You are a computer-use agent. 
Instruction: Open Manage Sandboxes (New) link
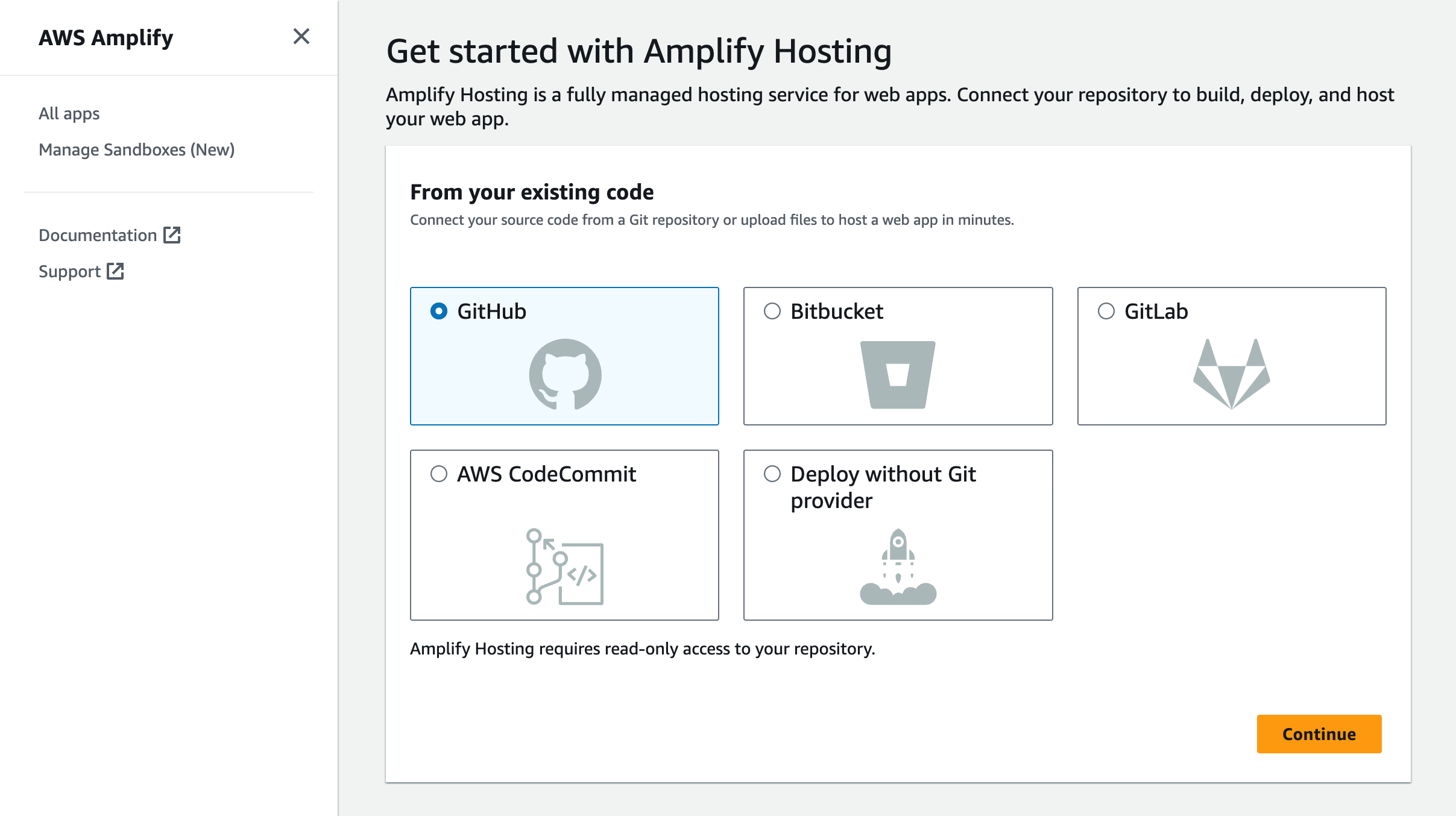click(x=136, y=149)
